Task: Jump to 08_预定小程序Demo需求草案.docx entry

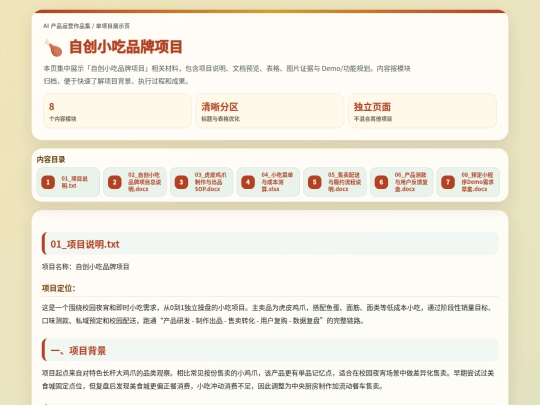Action: point(468,182)
